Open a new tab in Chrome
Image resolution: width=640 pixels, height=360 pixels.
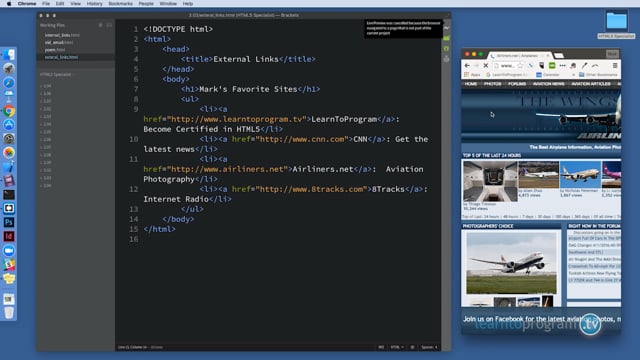[559, 56]
